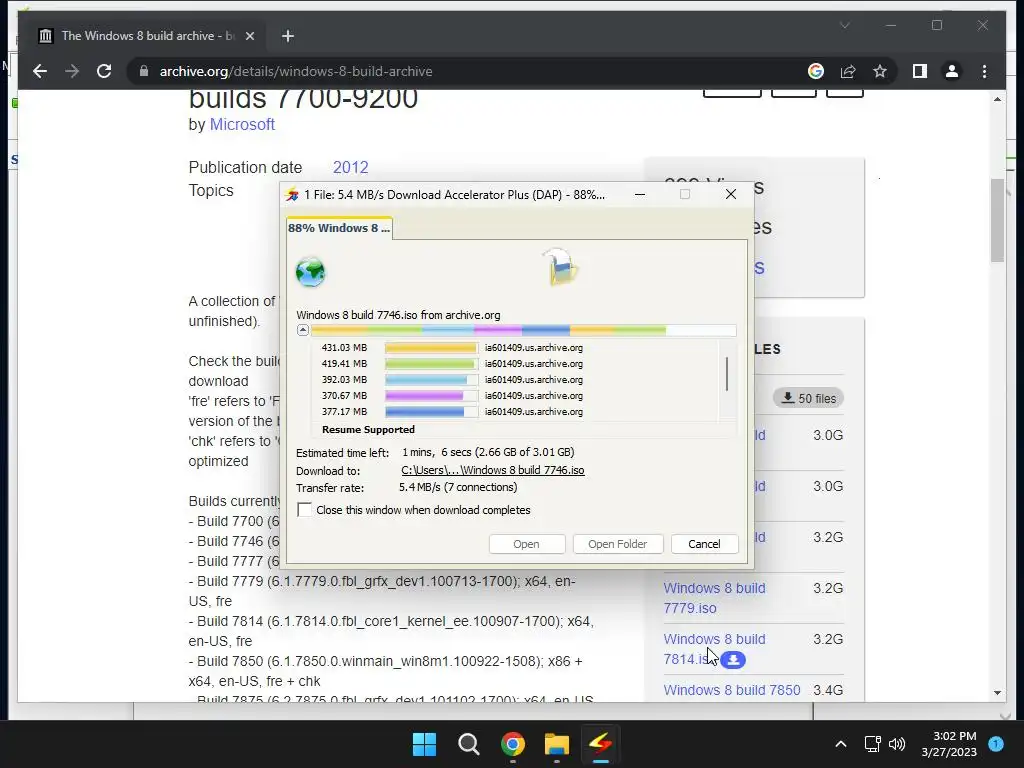Screen dimensions: 1024x768
Task: Click the browser page vertical scrollbar
Action: pyautogui.click(x=997, y=219)
